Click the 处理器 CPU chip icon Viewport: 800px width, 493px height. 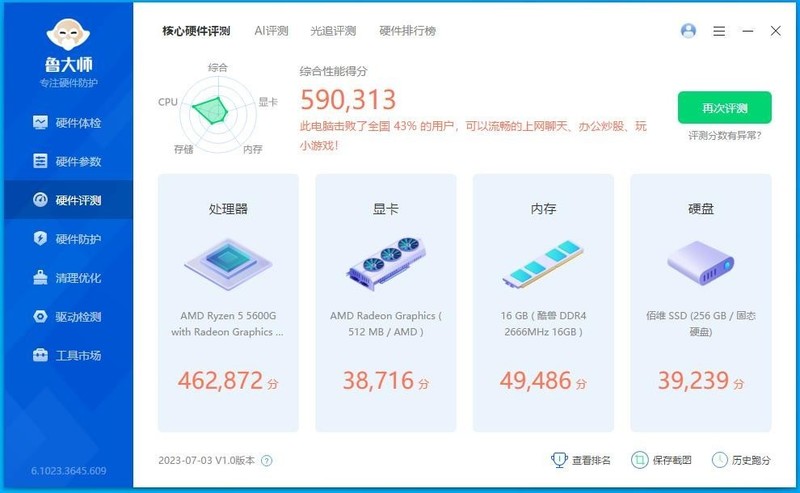pos(228,264)
